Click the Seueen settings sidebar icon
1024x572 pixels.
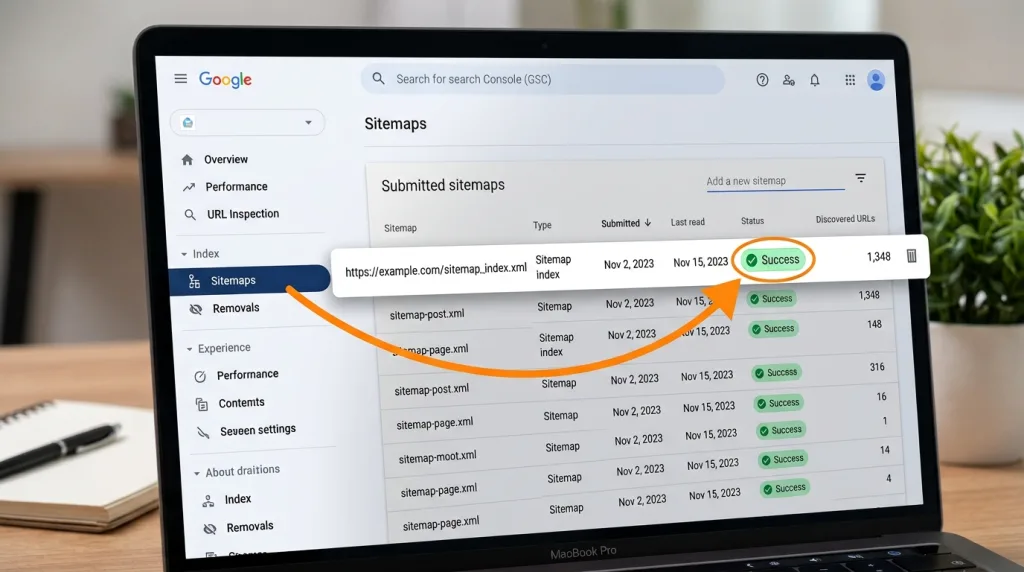tap(203, 432)
